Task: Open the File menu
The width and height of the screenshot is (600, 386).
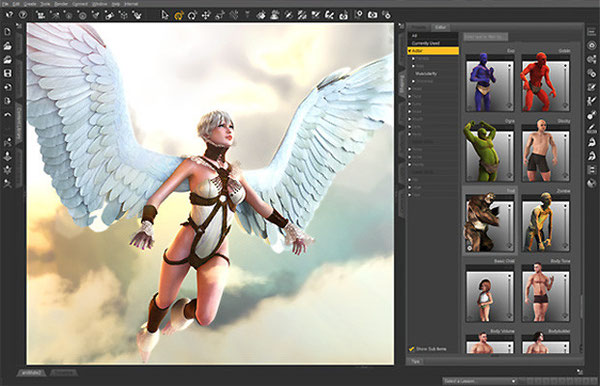Action: tap(5, 4)
